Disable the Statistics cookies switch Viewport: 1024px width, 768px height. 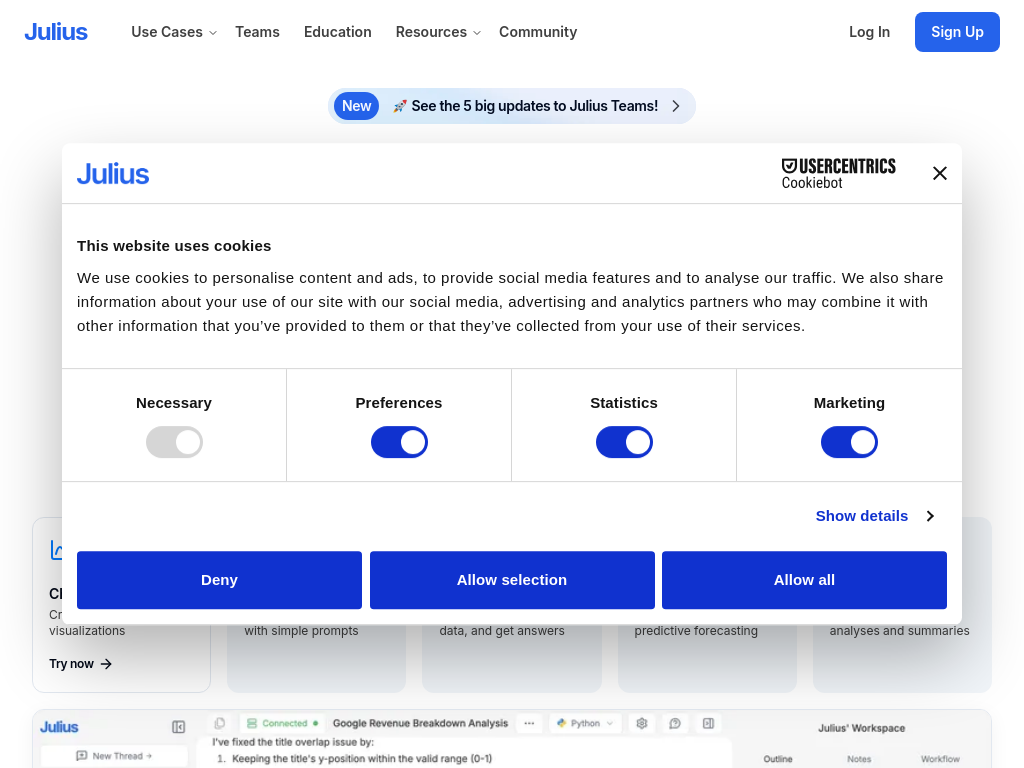pos(624,442)
